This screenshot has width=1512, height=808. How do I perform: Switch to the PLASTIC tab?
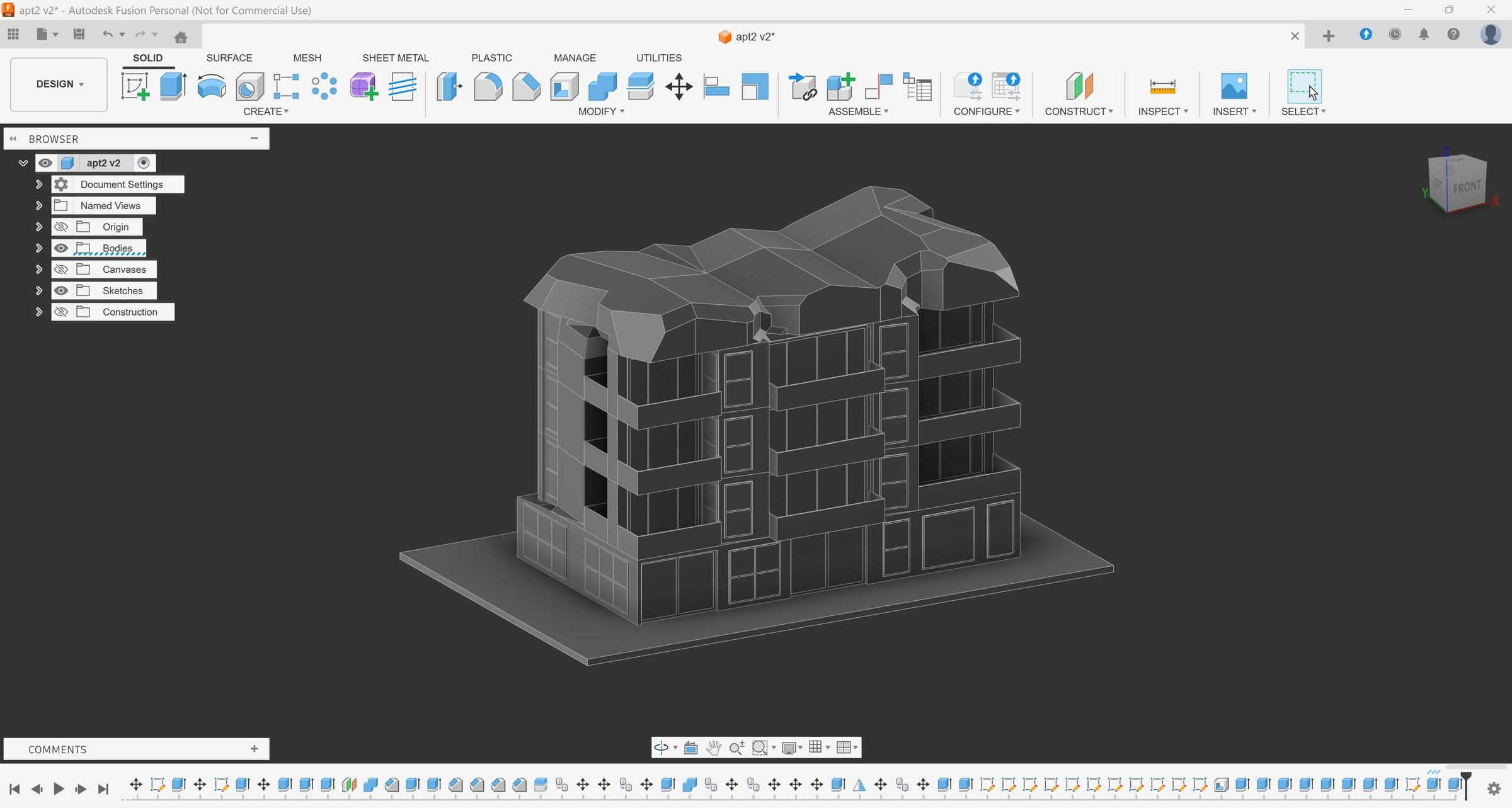click(x=491, y=58)
